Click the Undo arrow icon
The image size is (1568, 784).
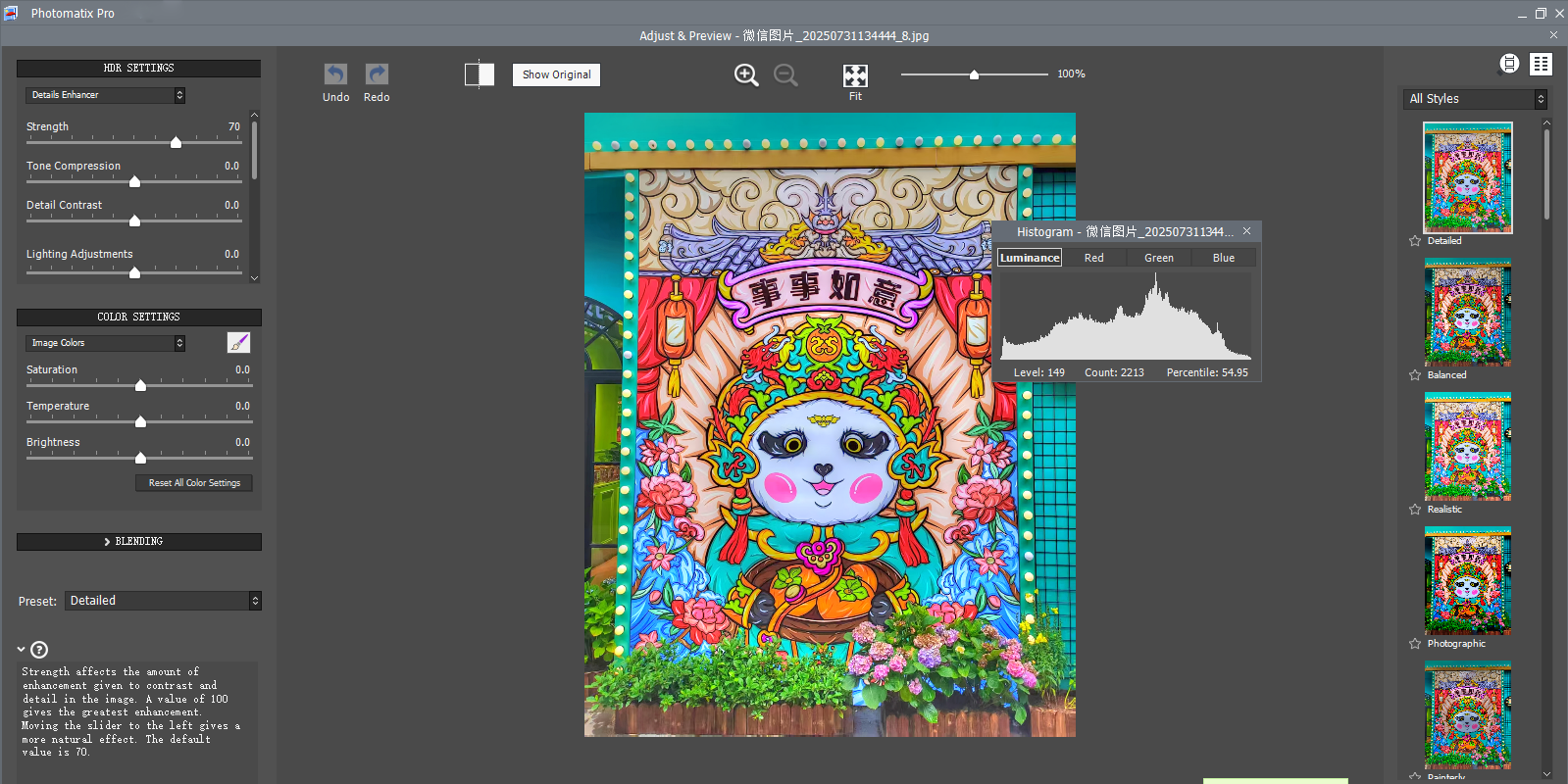[x=335, y=74]
